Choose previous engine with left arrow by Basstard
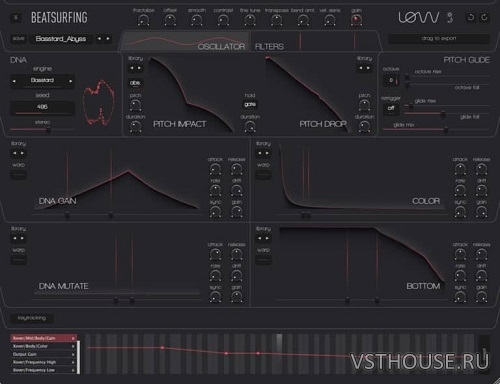 click(x=14, y=81)
